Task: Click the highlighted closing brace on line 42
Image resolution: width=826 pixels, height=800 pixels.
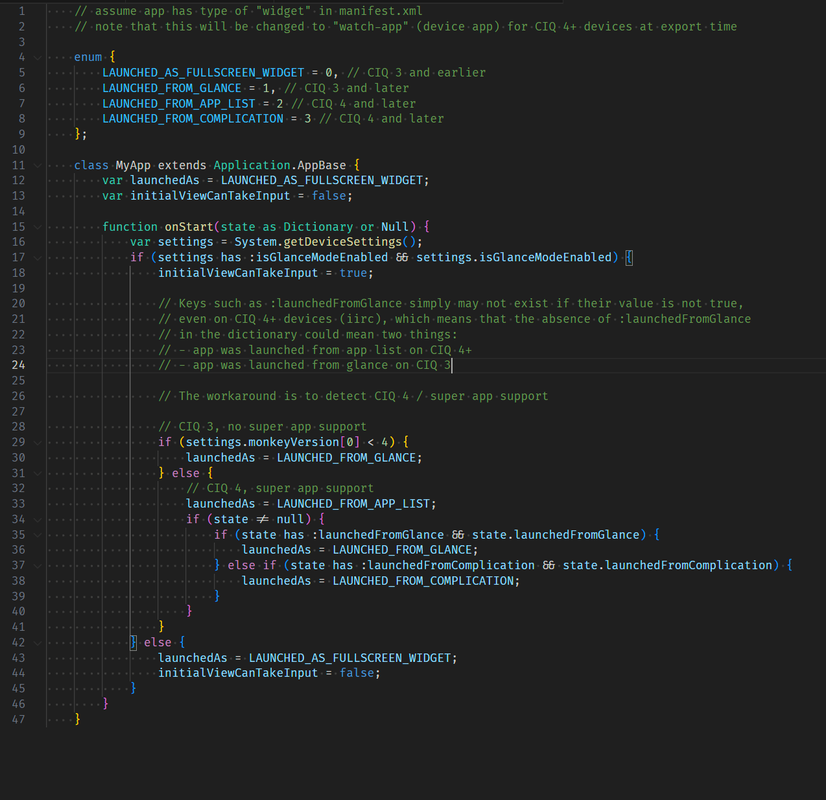Action: coord(133,643)
